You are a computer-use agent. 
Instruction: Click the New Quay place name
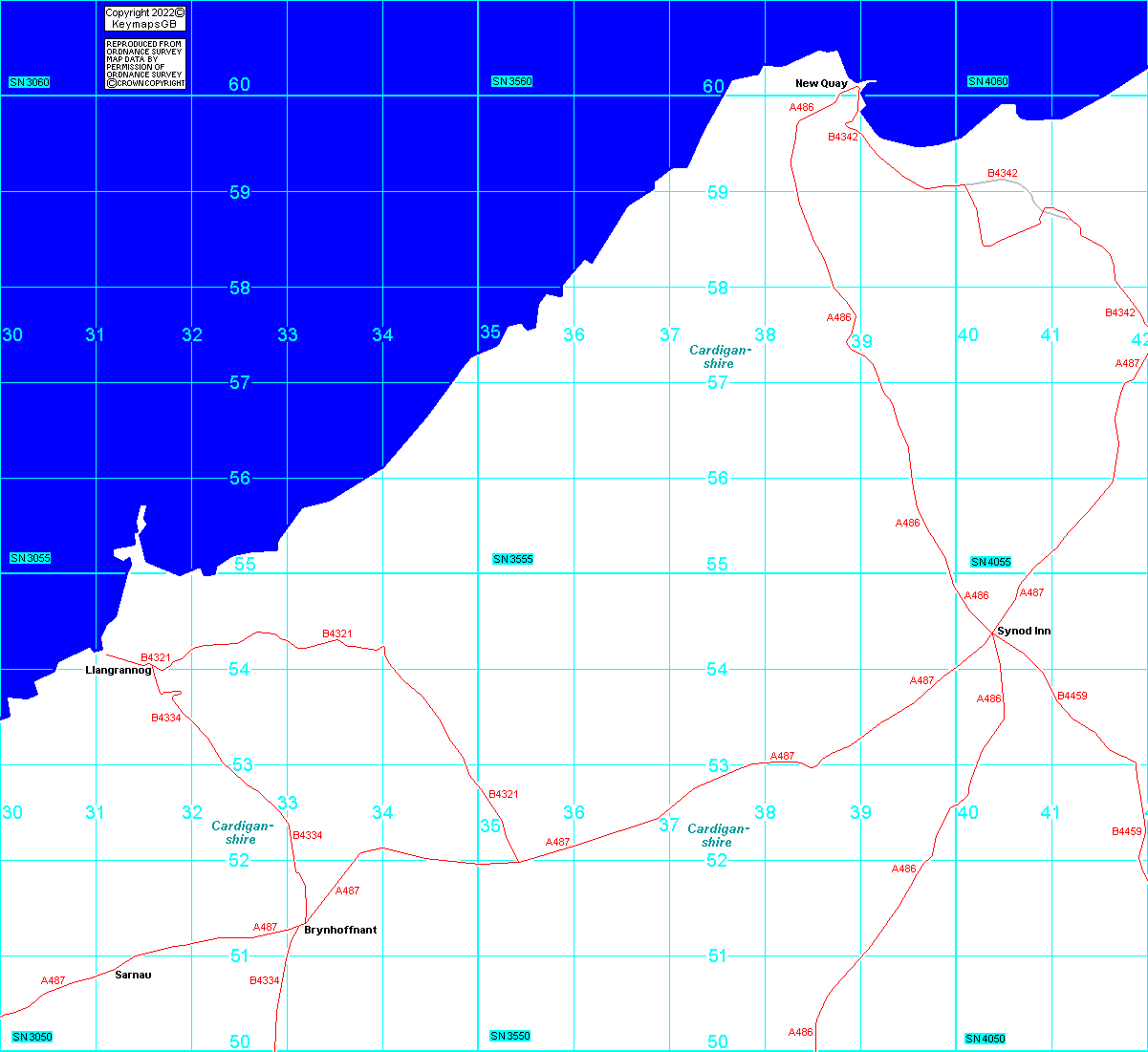click(821, 84)
